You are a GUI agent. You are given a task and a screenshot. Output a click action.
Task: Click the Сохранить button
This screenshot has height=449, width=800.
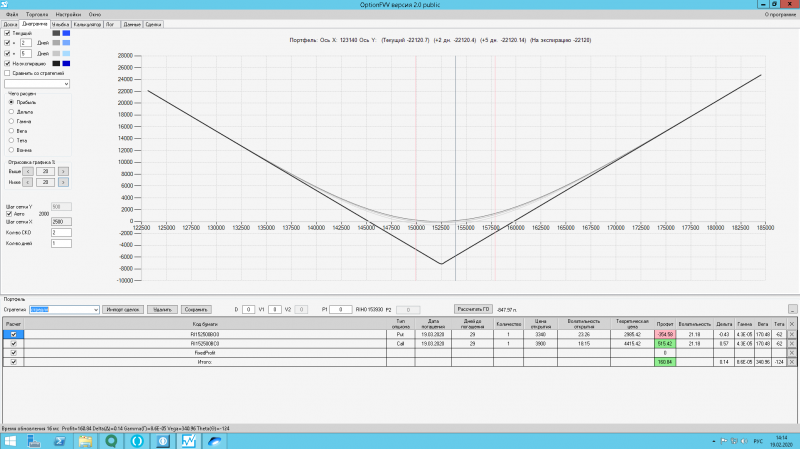tap(196, 310)
